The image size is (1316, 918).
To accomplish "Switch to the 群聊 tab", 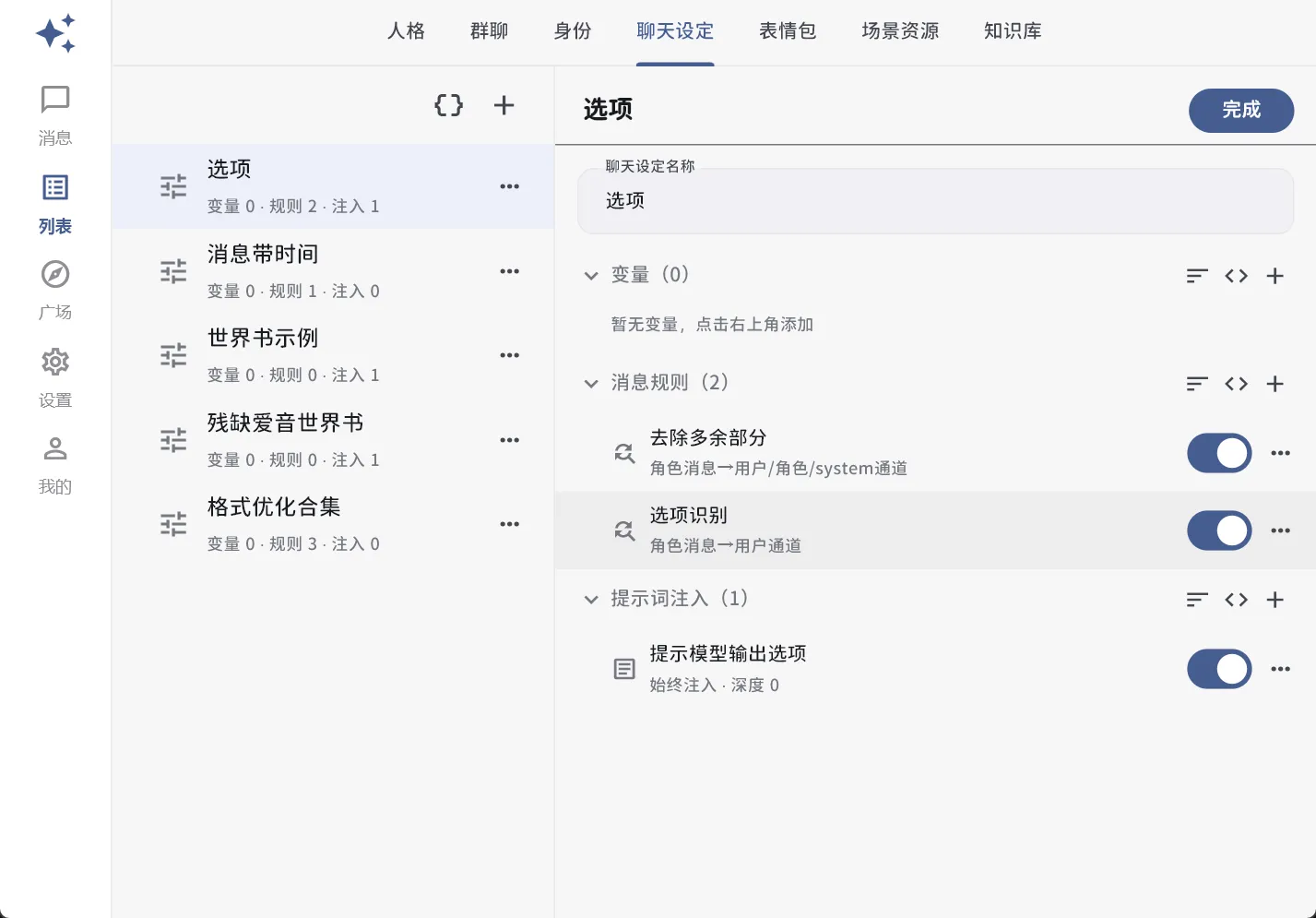I will point(490,31).
